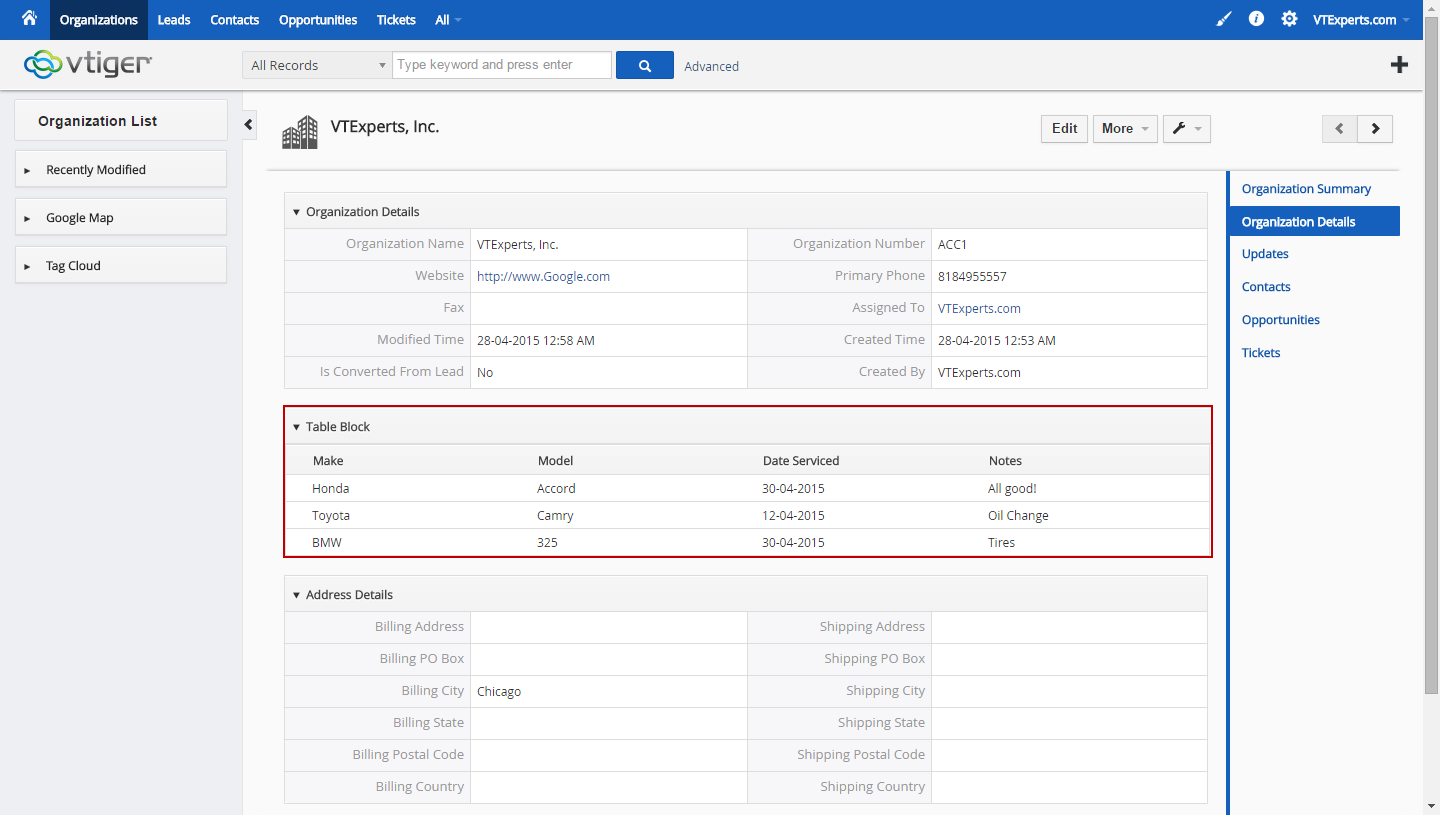Expand Recently Modified panel

[121, 169]
